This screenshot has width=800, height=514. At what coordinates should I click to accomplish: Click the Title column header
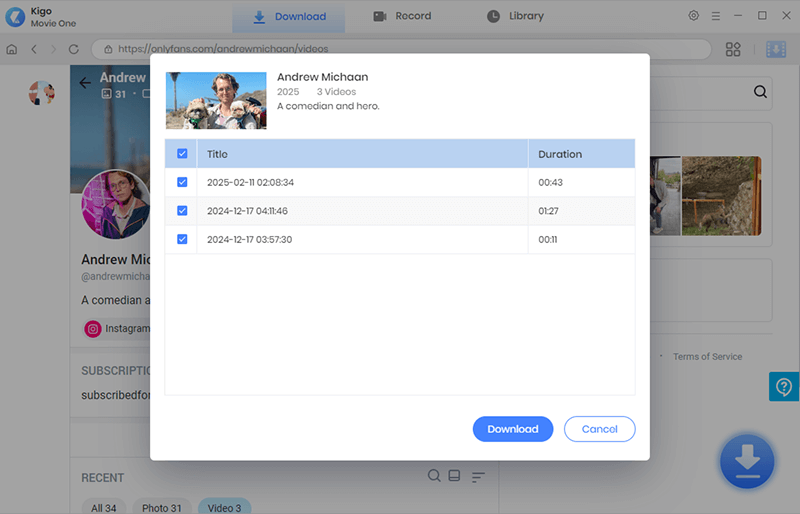362,154
